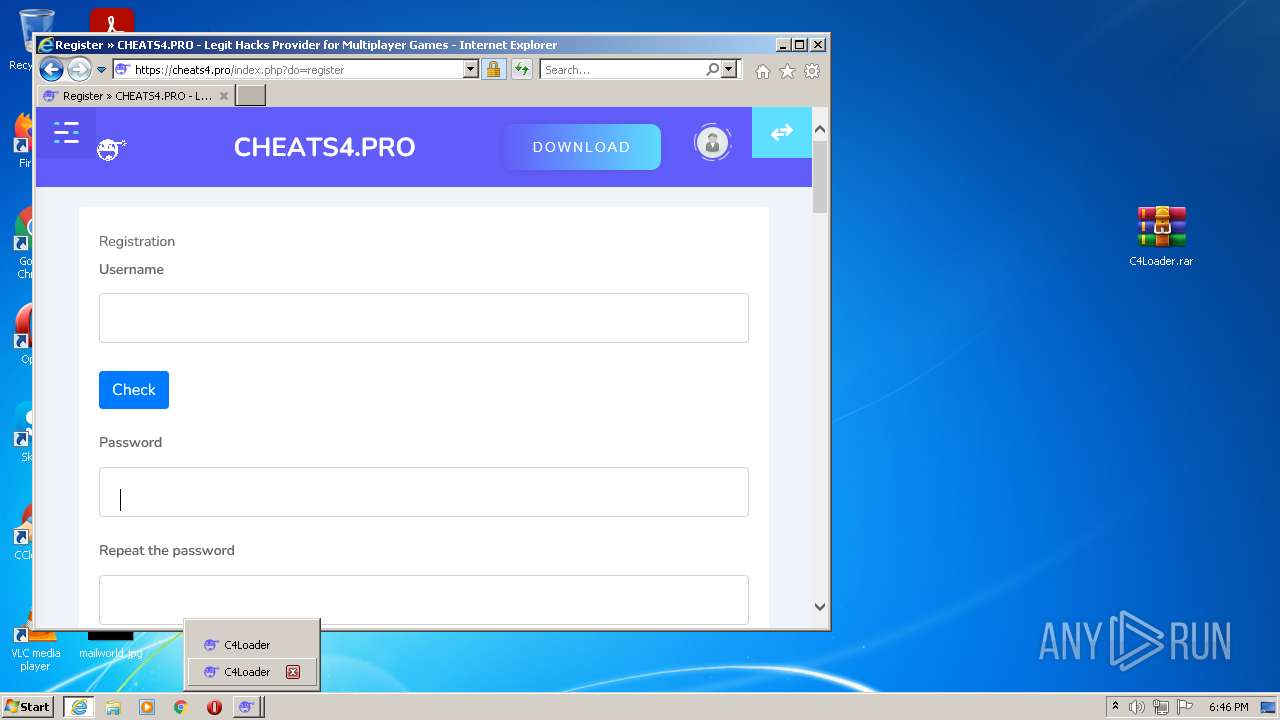This screenshot has height=720, width=1280.
Task: Click the search magnifier icon
Action: 712,69
